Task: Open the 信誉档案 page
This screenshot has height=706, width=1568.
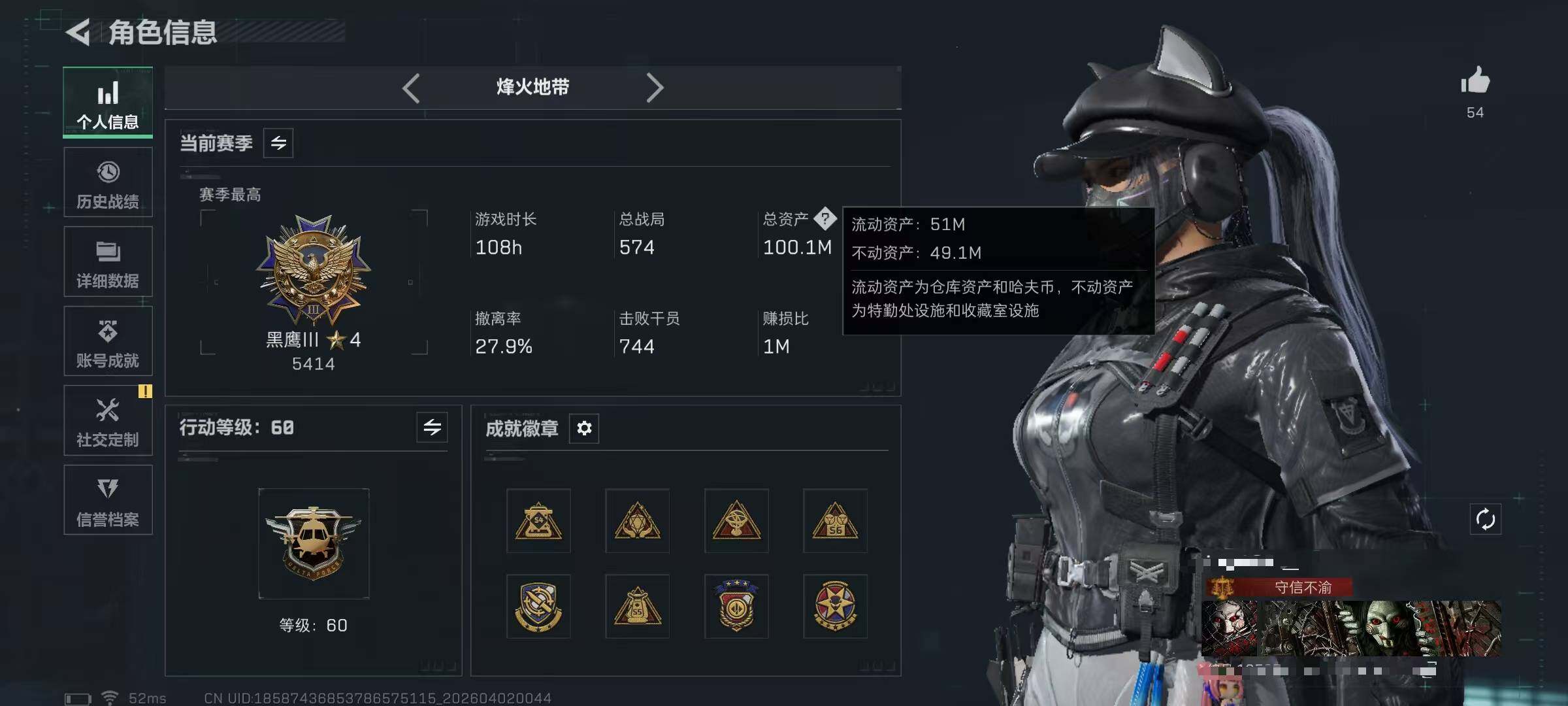Action: coord(108,500)
